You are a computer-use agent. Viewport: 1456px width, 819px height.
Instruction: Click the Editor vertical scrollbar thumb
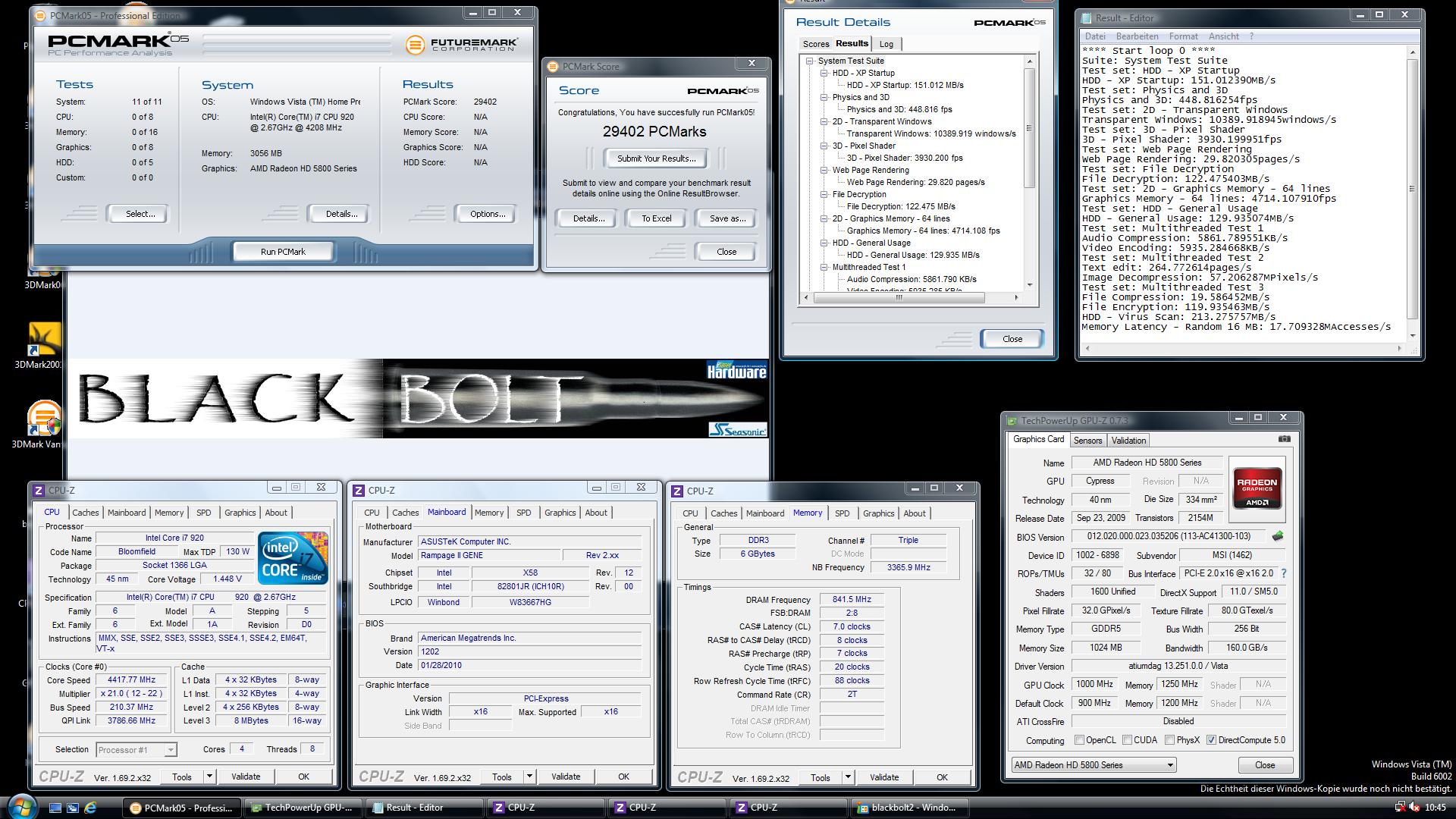[x=1411, y=189]
